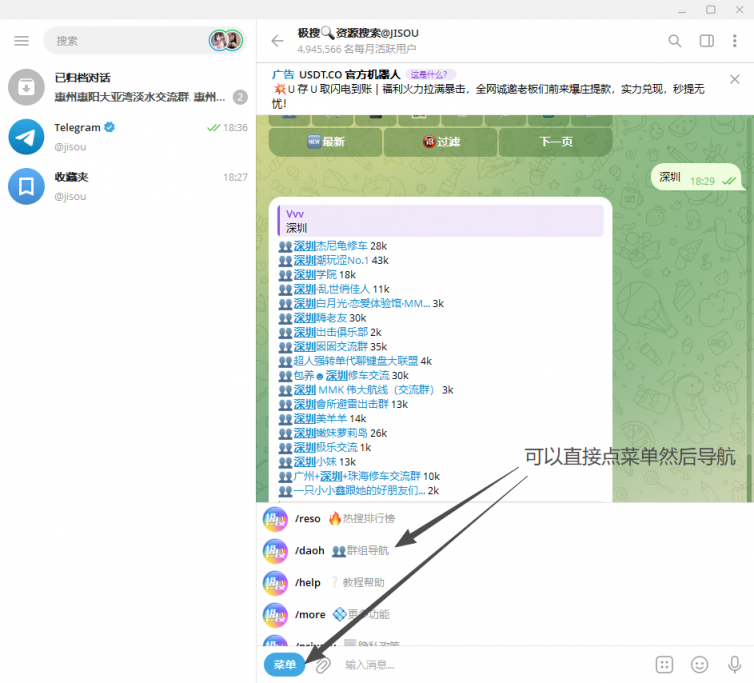Open the bot keyboard grid icon

[664, 665]
